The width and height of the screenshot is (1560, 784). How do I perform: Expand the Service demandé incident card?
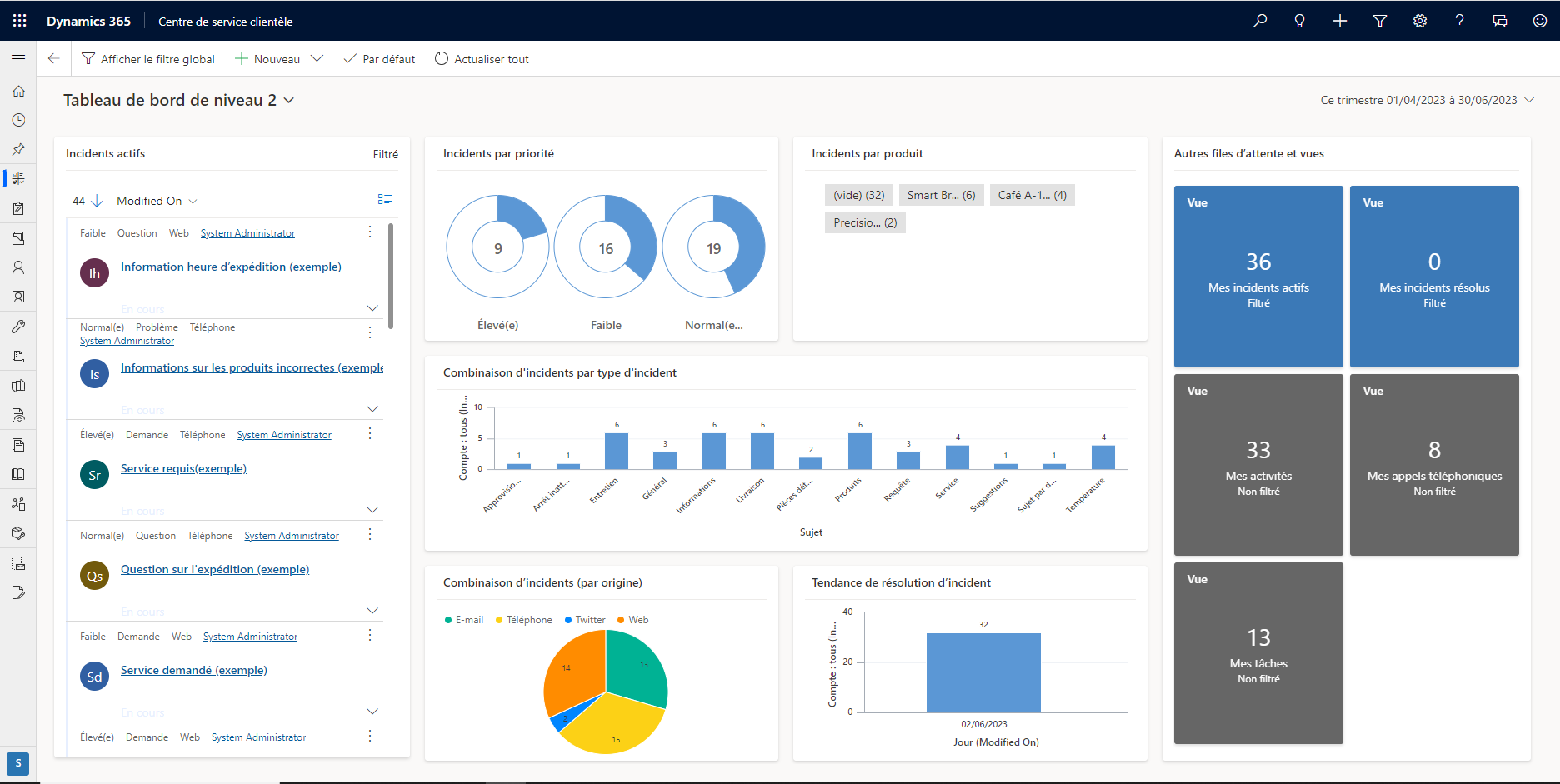pyautogui.click(x=372, y=712)
